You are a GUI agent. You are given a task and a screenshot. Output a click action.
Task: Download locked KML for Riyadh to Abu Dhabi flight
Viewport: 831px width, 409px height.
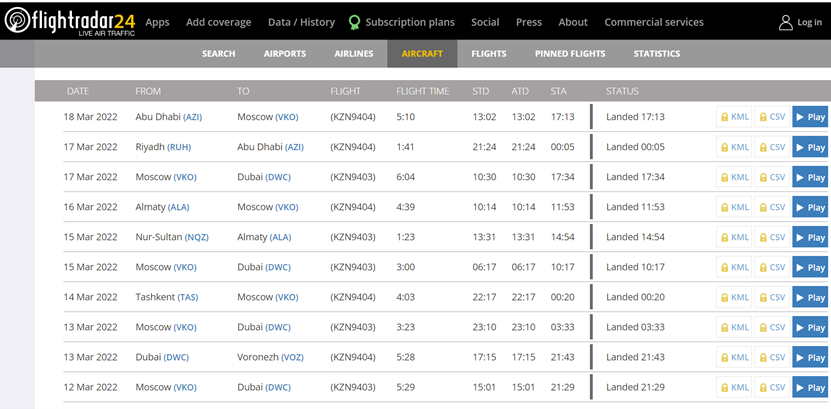pyautogui.click(x=734, y=147)
